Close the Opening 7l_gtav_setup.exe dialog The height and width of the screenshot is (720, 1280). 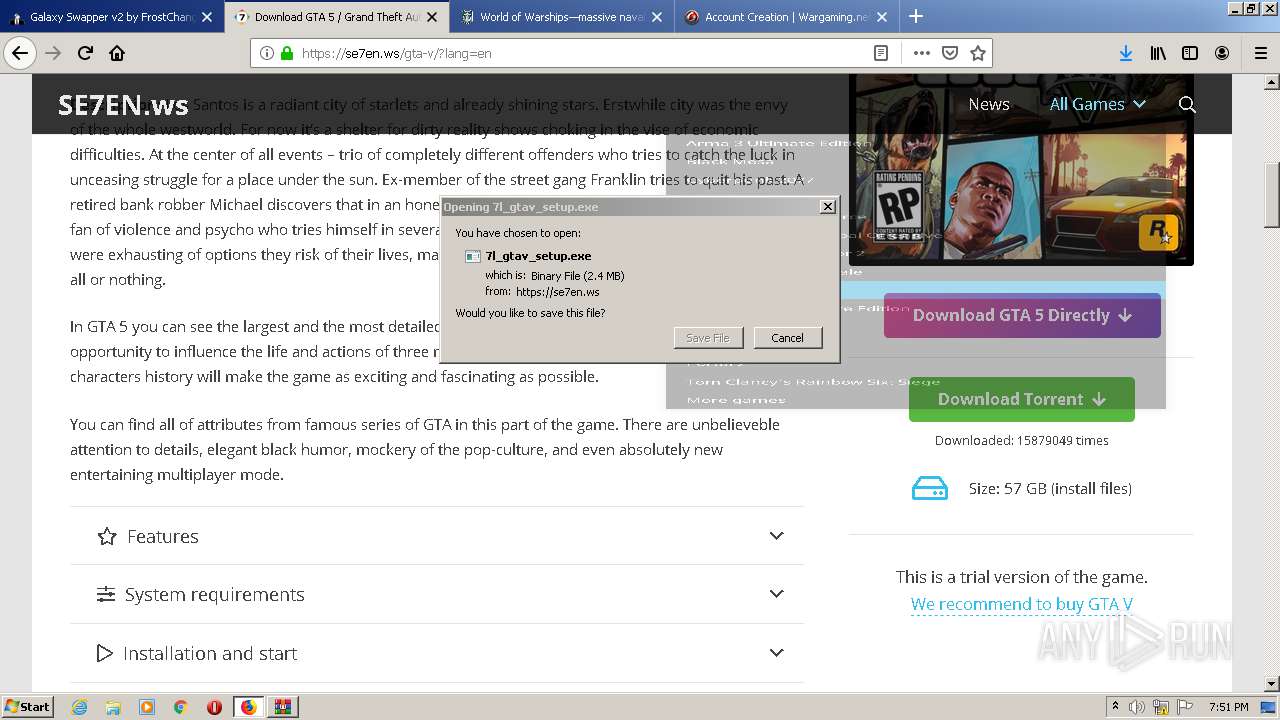[x=827, y=206]
